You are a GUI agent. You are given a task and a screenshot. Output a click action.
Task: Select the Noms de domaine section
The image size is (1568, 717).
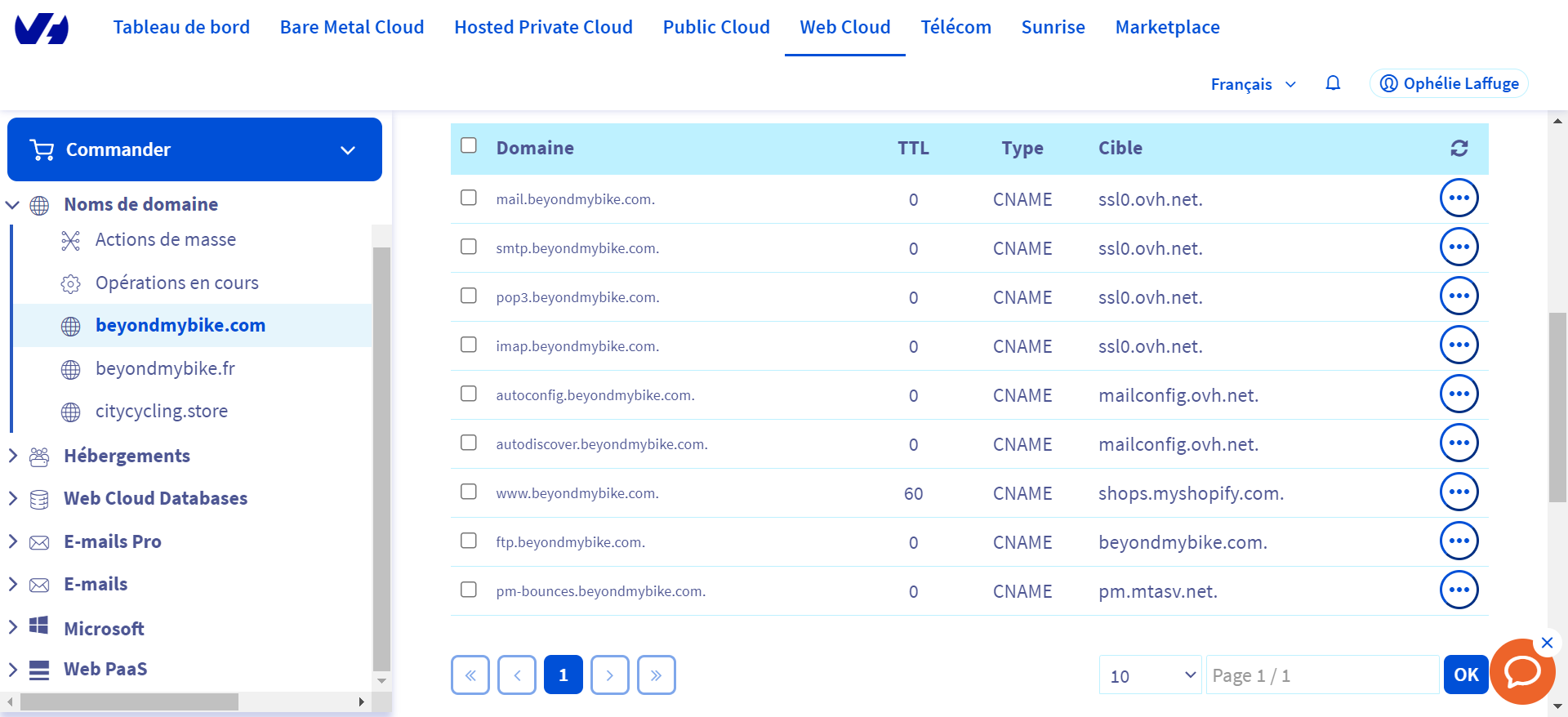[140, 204]
